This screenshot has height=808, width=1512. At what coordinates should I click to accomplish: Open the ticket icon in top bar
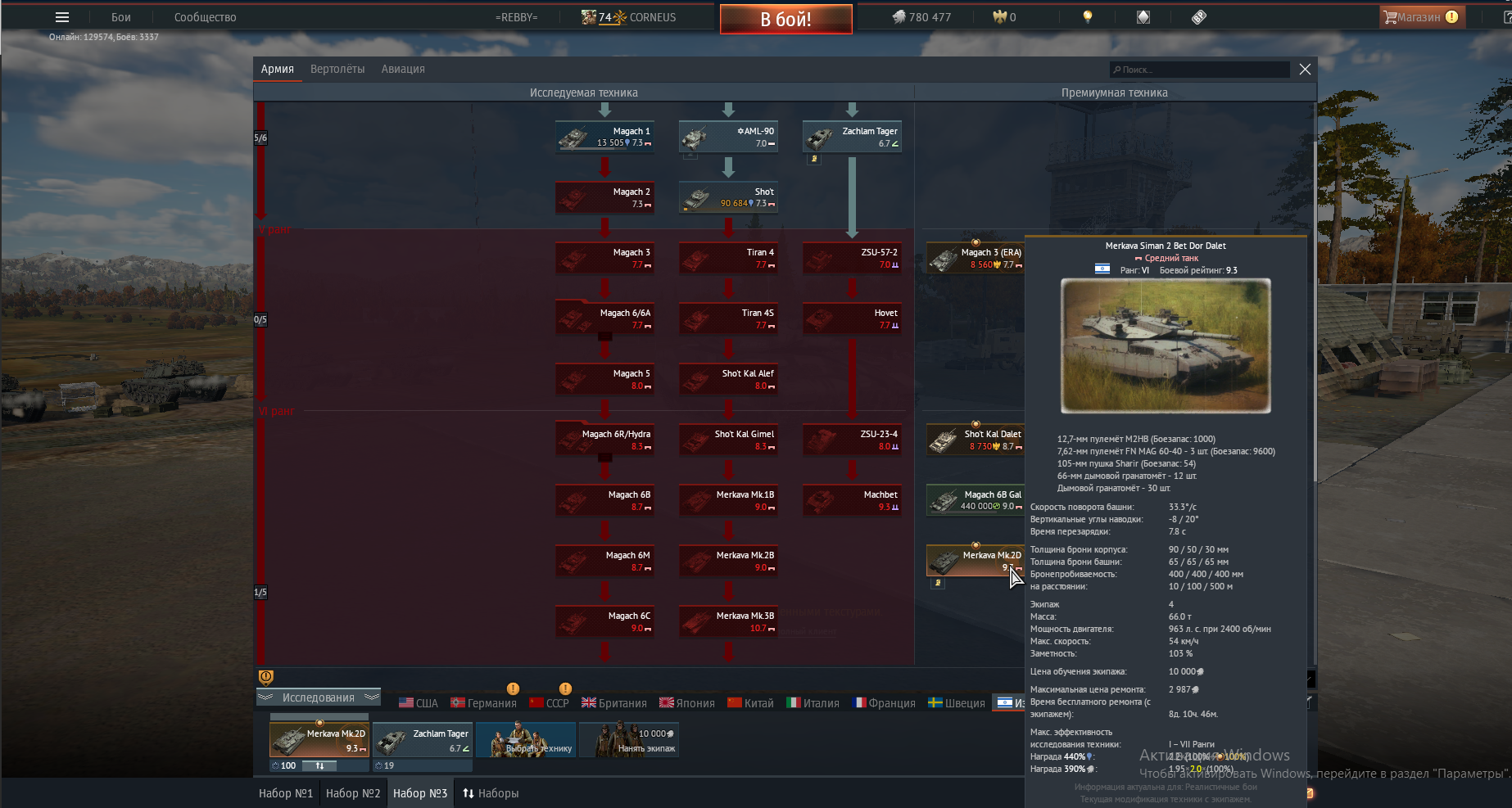(x=1199, y=16)
